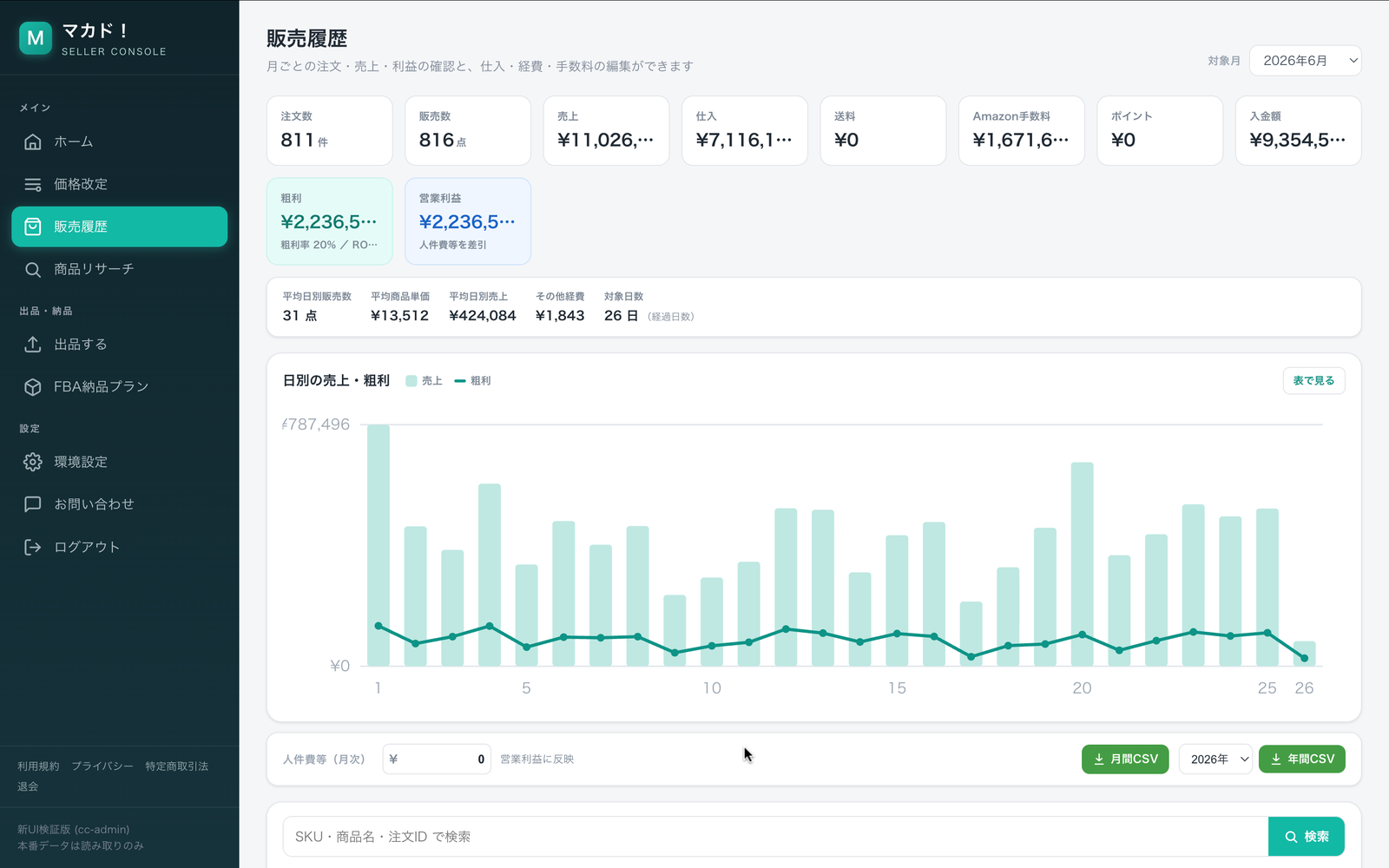Click the 対象日数 26日 value
The image size is (1389, 868).
tap(621, 316)
